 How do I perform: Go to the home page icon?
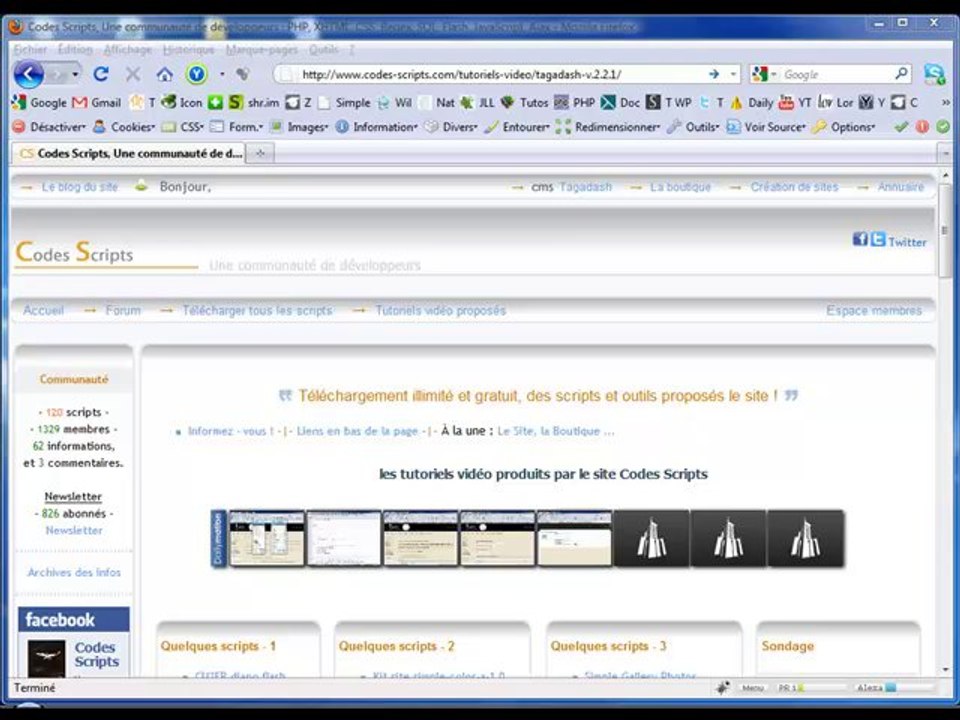coord(164,75)
